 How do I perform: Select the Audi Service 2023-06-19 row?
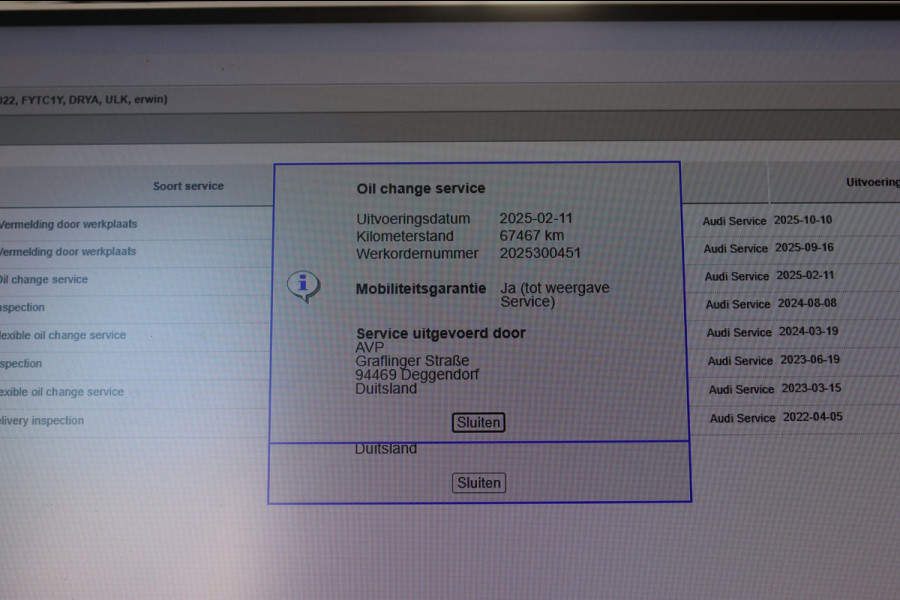click(773, 360)
